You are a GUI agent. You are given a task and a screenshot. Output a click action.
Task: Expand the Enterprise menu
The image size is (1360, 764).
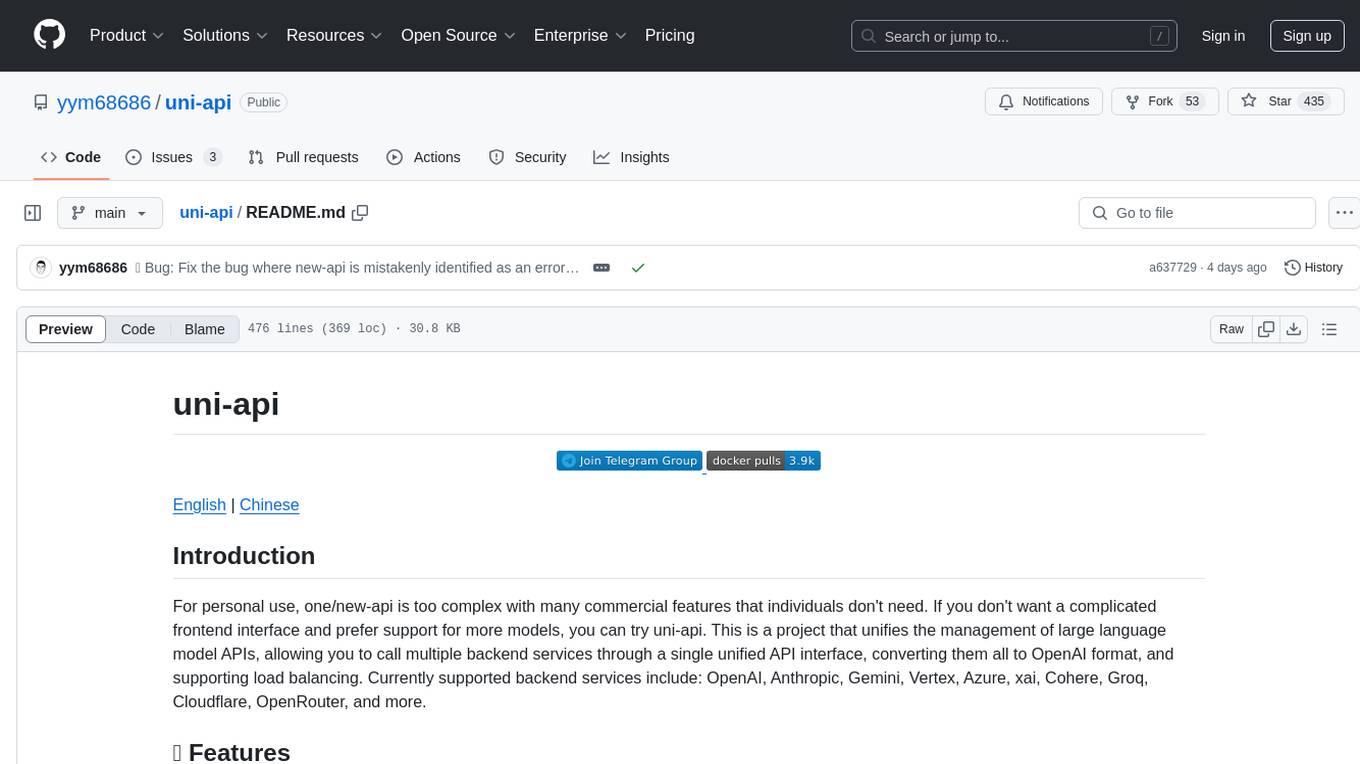(580, 35)
